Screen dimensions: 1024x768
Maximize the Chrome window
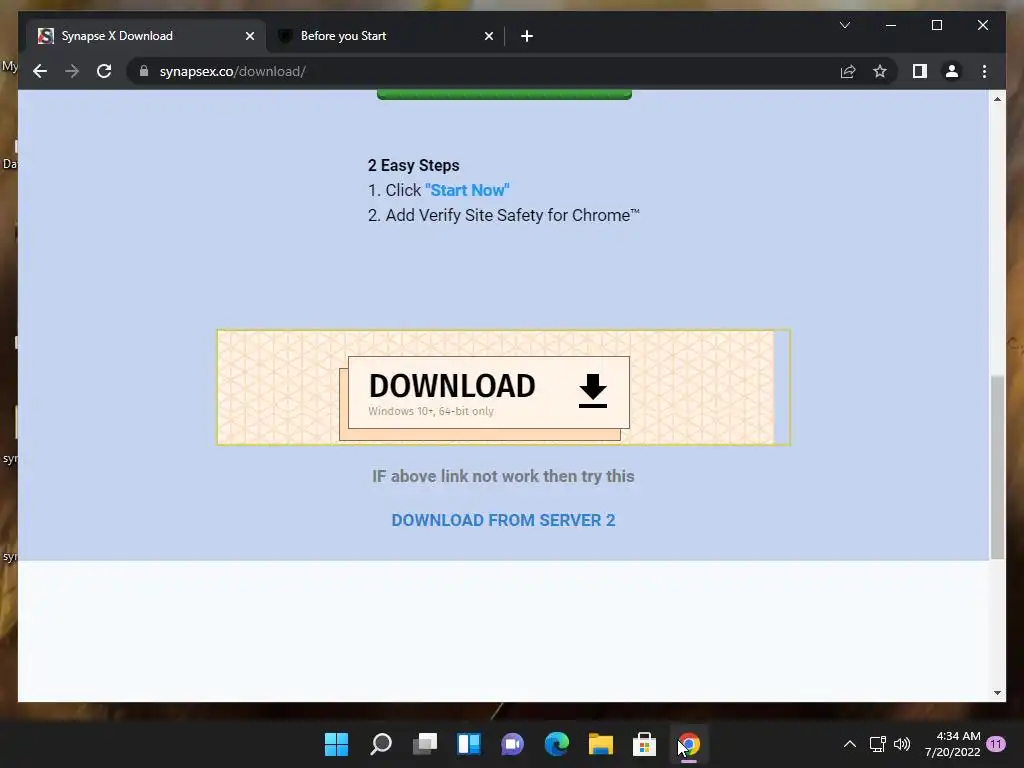(x=936, y=25)
